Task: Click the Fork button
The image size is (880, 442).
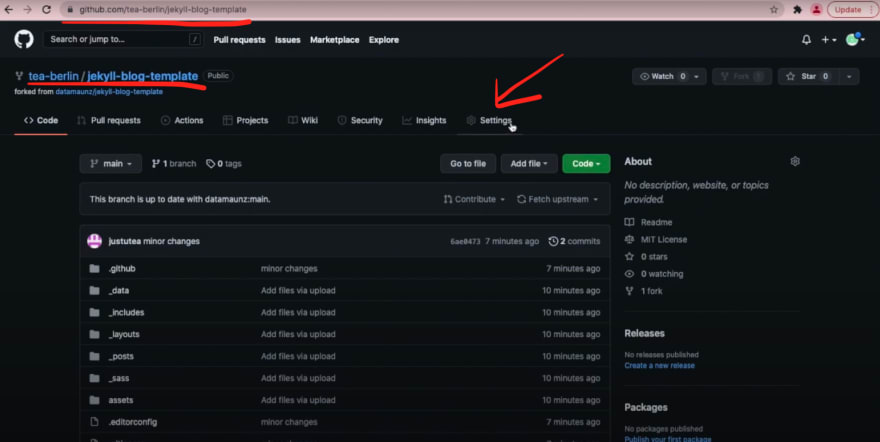Action: tap(742, 76)
